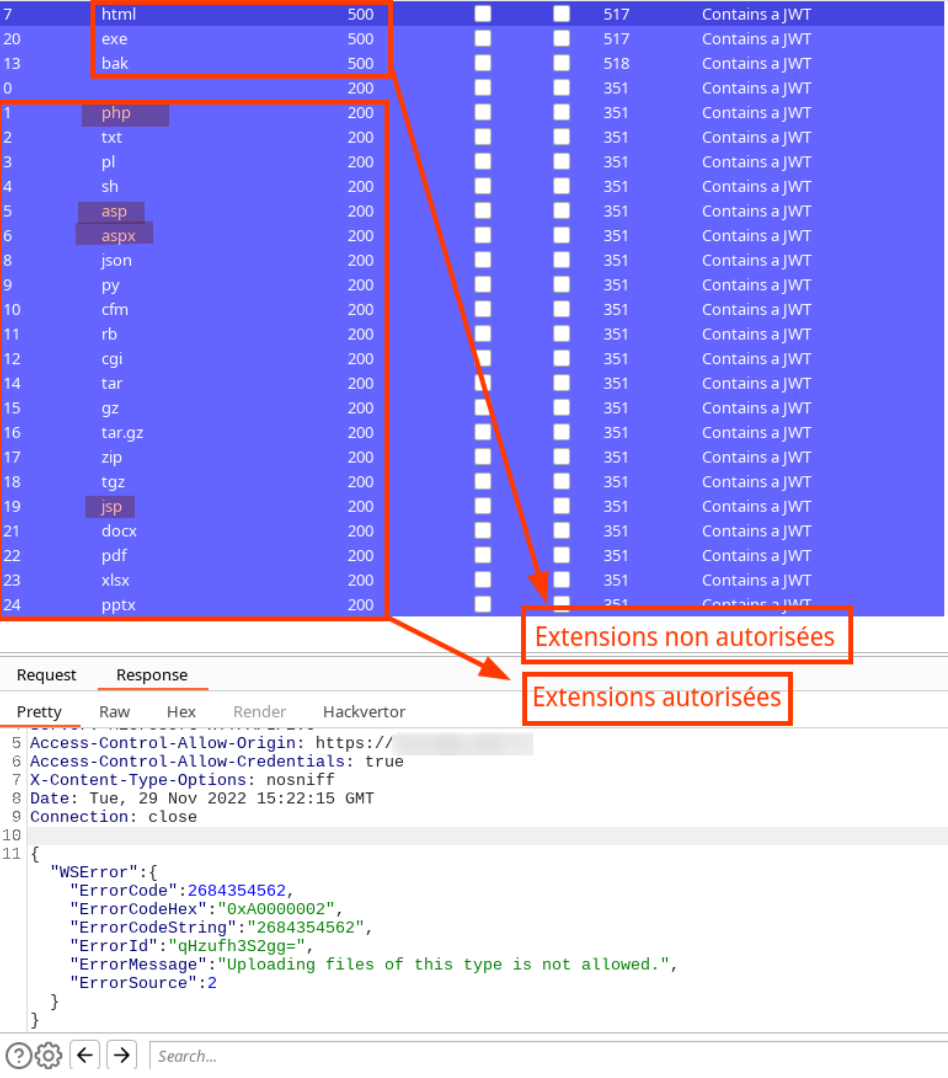
Task: Select the Response tab
Action: [152, 675]
